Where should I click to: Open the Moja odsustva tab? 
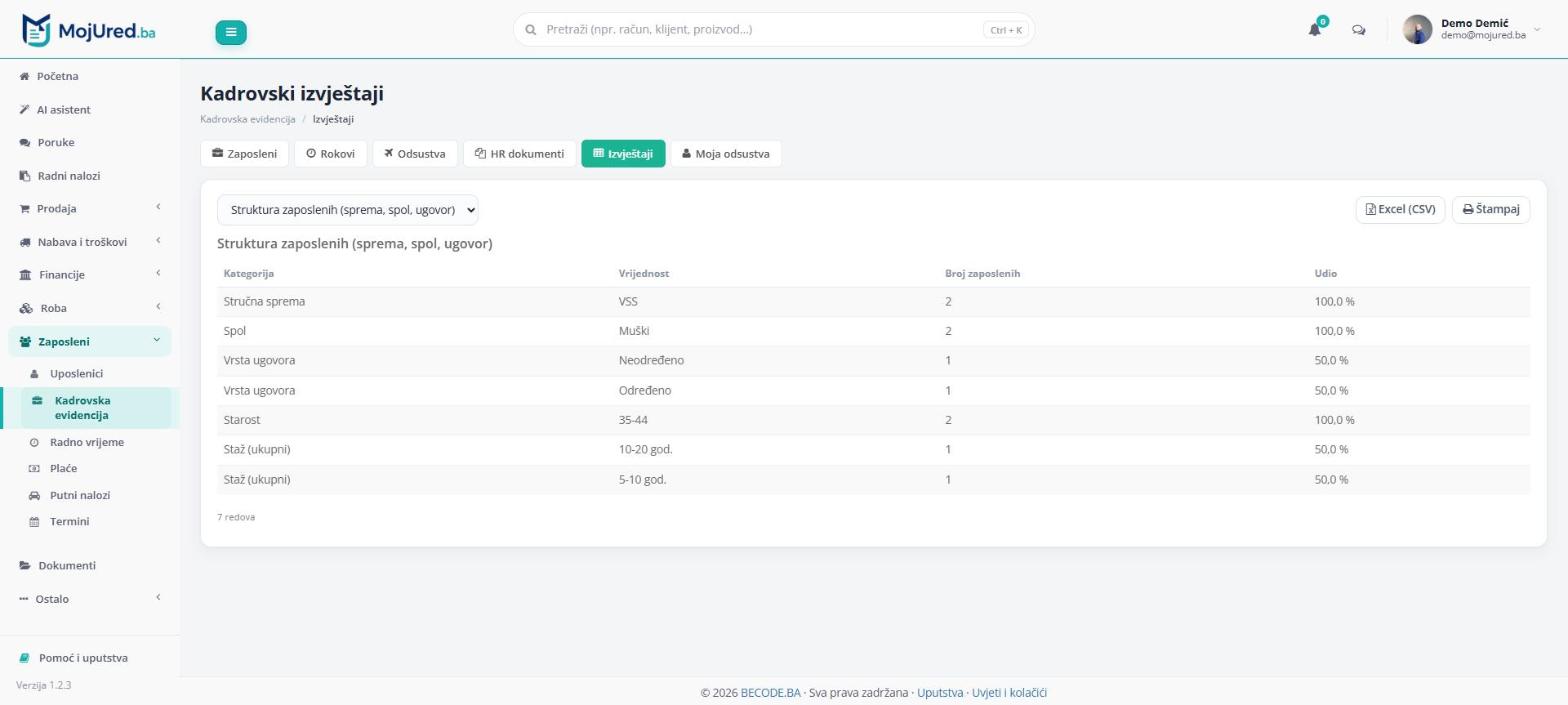click(726, 154)
